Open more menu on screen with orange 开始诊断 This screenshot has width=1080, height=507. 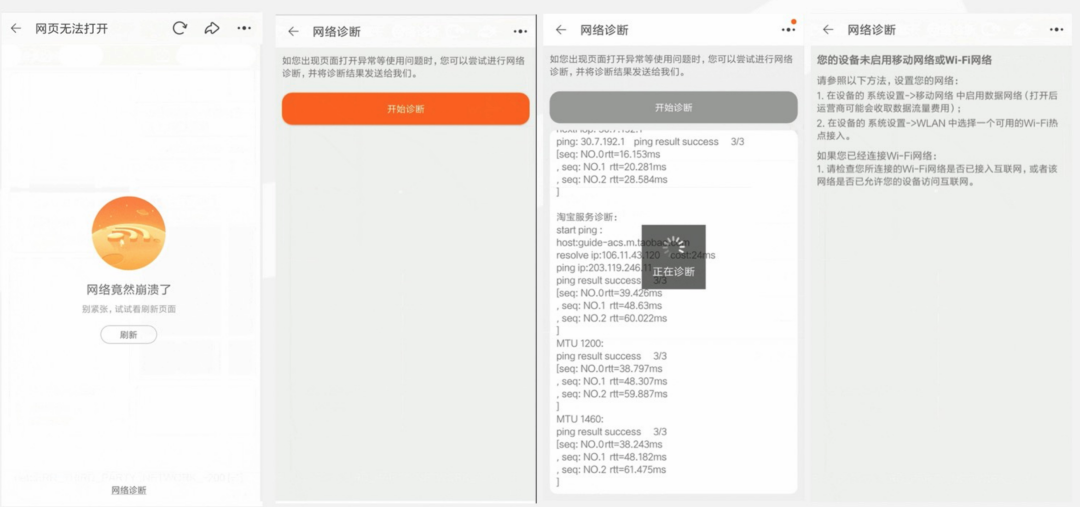(520, 31)
